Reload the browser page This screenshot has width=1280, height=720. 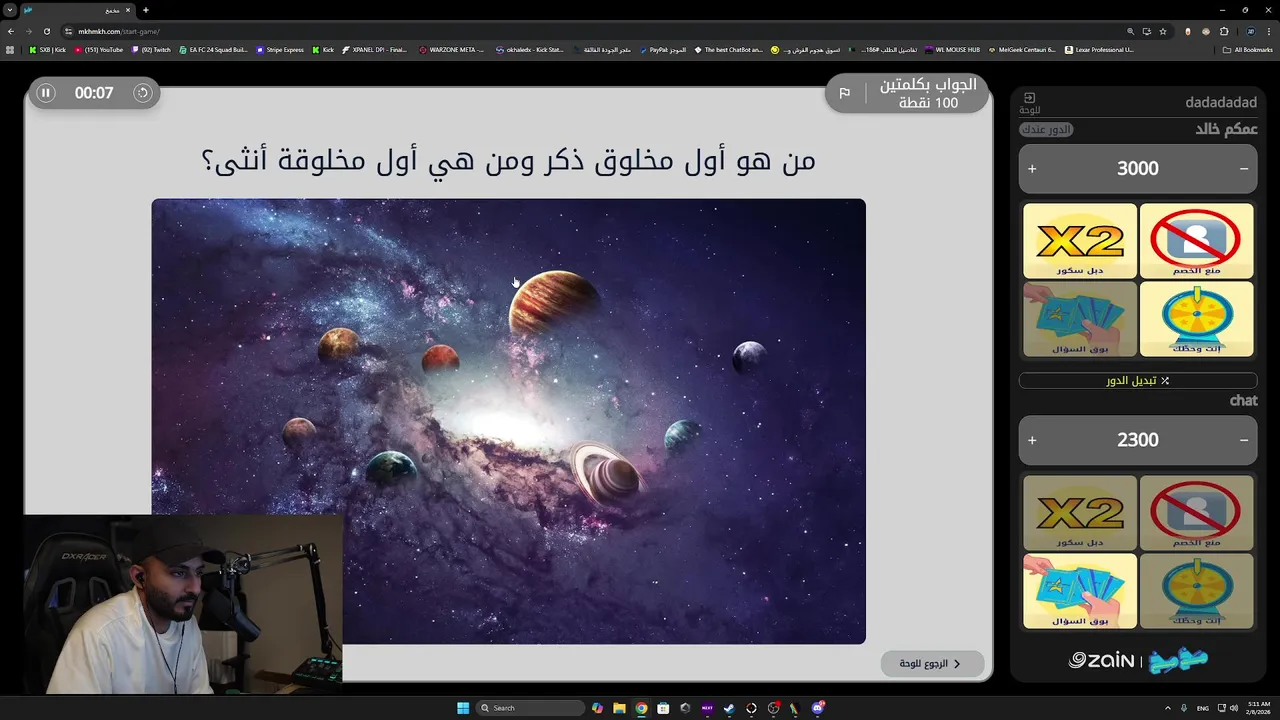click(46, 31)
